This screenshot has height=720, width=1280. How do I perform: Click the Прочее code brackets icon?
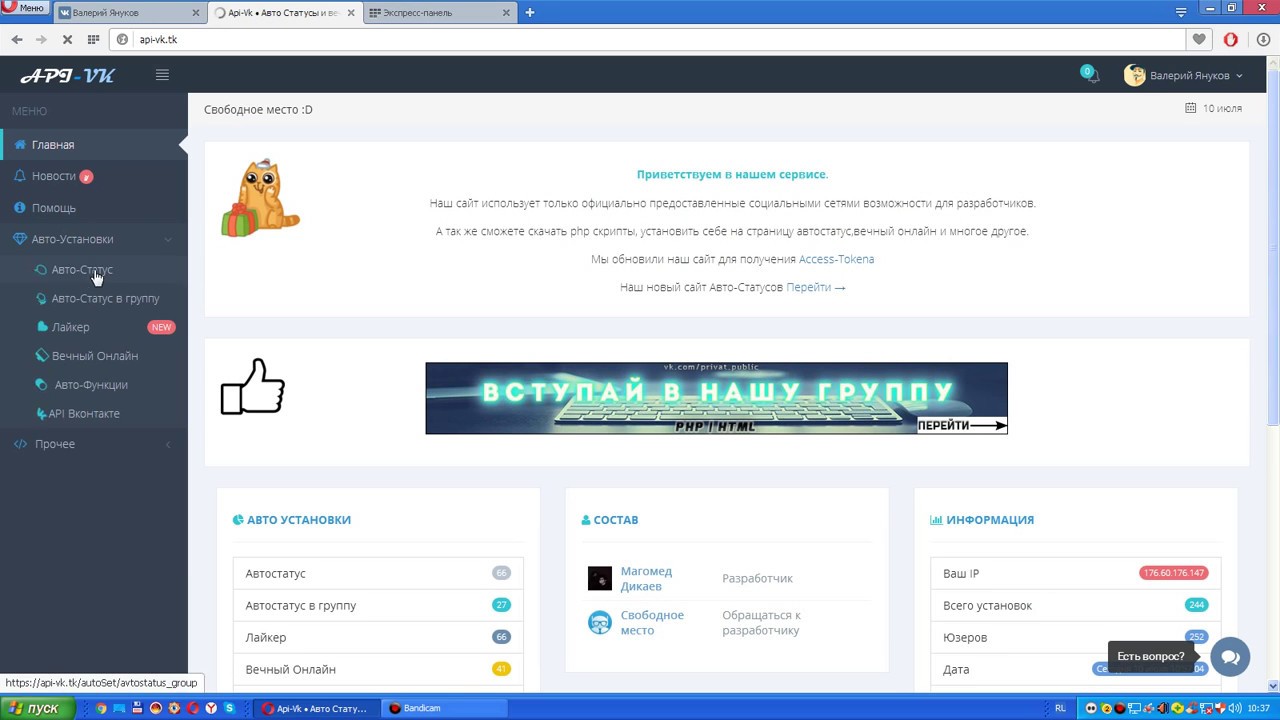20,444
